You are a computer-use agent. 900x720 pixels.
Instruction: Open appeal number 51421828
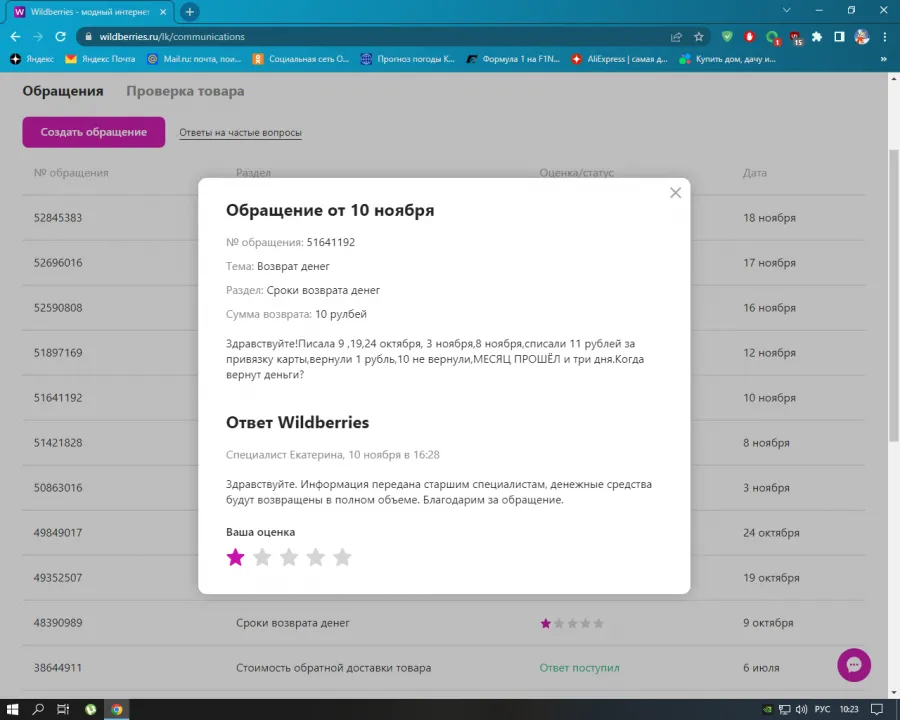pyautogui.click(x=58, y=443)
